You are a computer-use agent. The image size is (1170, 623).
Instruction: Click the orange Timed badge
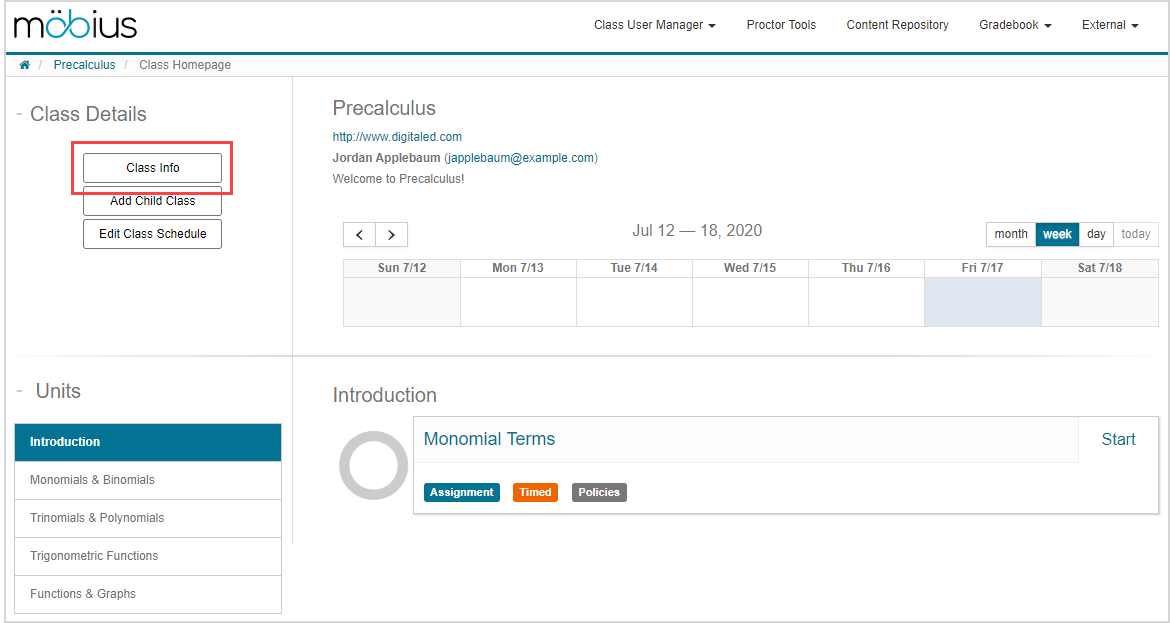click(x=535, y=492)
